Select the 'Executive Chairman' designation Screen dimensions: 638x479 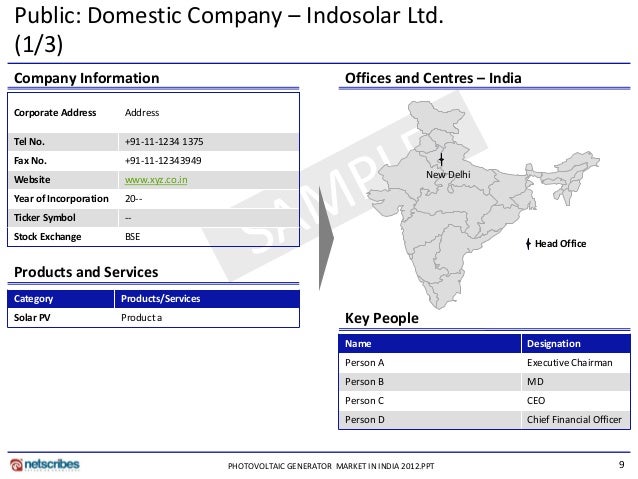[570, 363]
